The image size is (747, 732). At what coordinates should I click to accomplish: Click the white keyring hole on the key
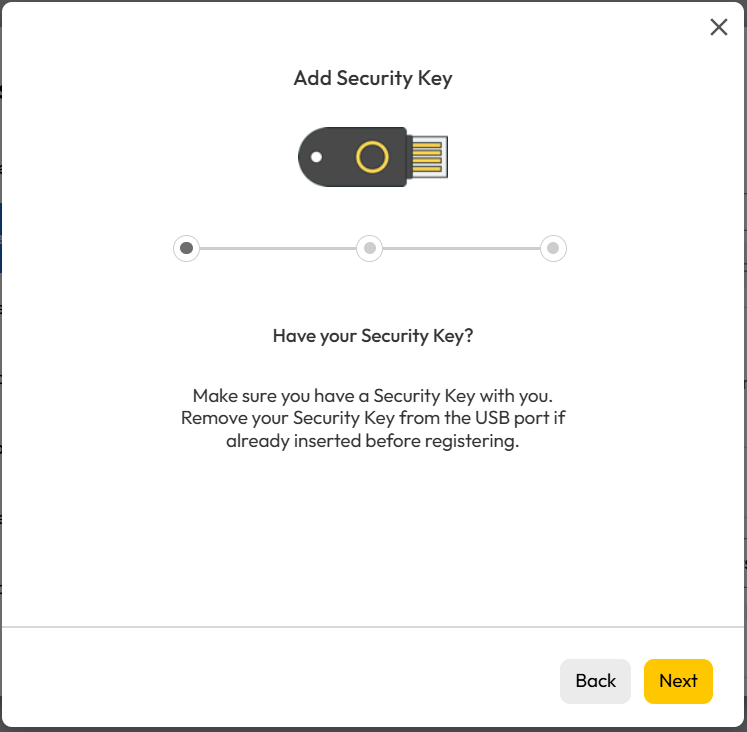pyautogui.click(x=316, y=157)
